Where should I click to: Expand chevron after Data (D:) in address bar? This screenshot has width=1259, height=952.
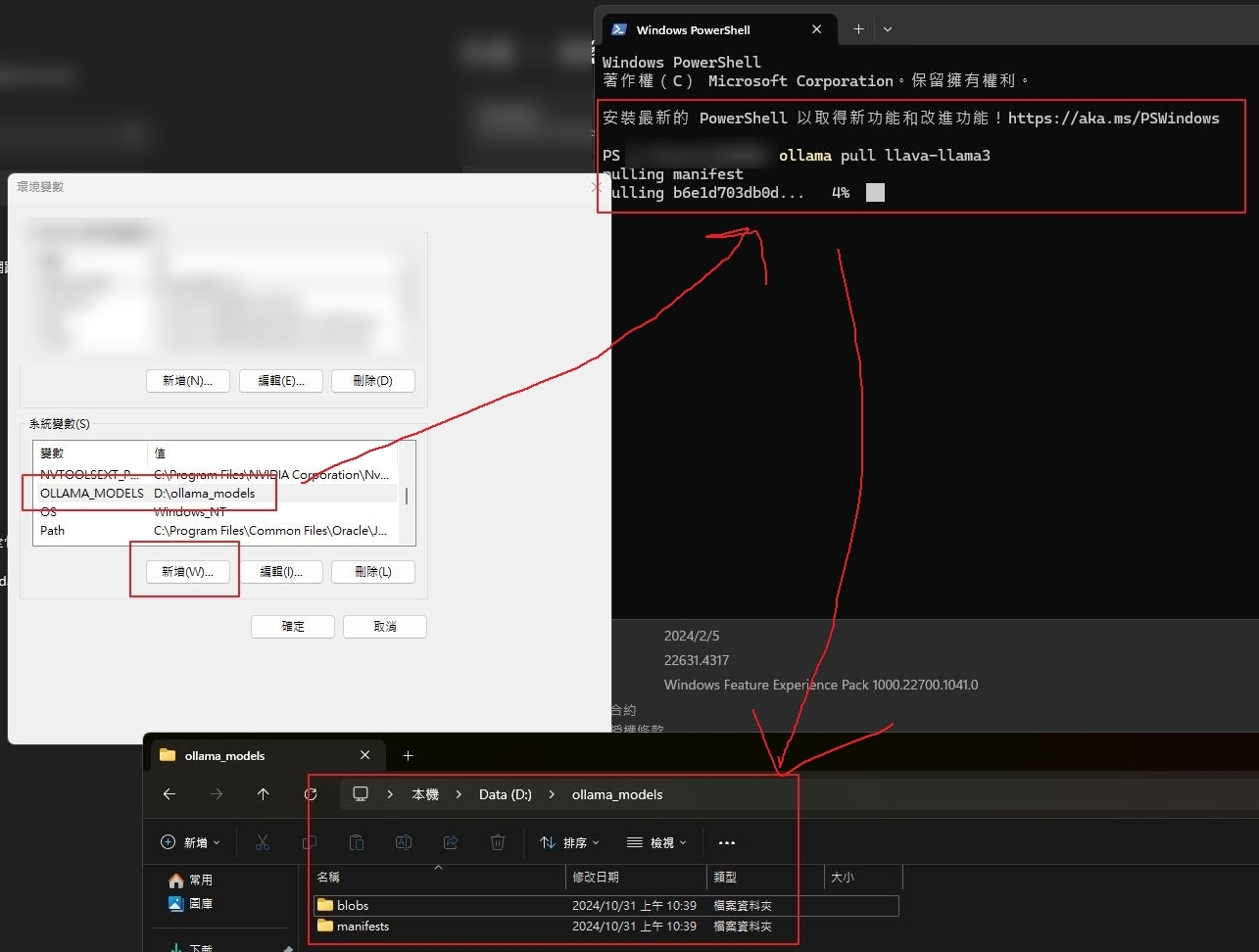(x=552, y=794)
